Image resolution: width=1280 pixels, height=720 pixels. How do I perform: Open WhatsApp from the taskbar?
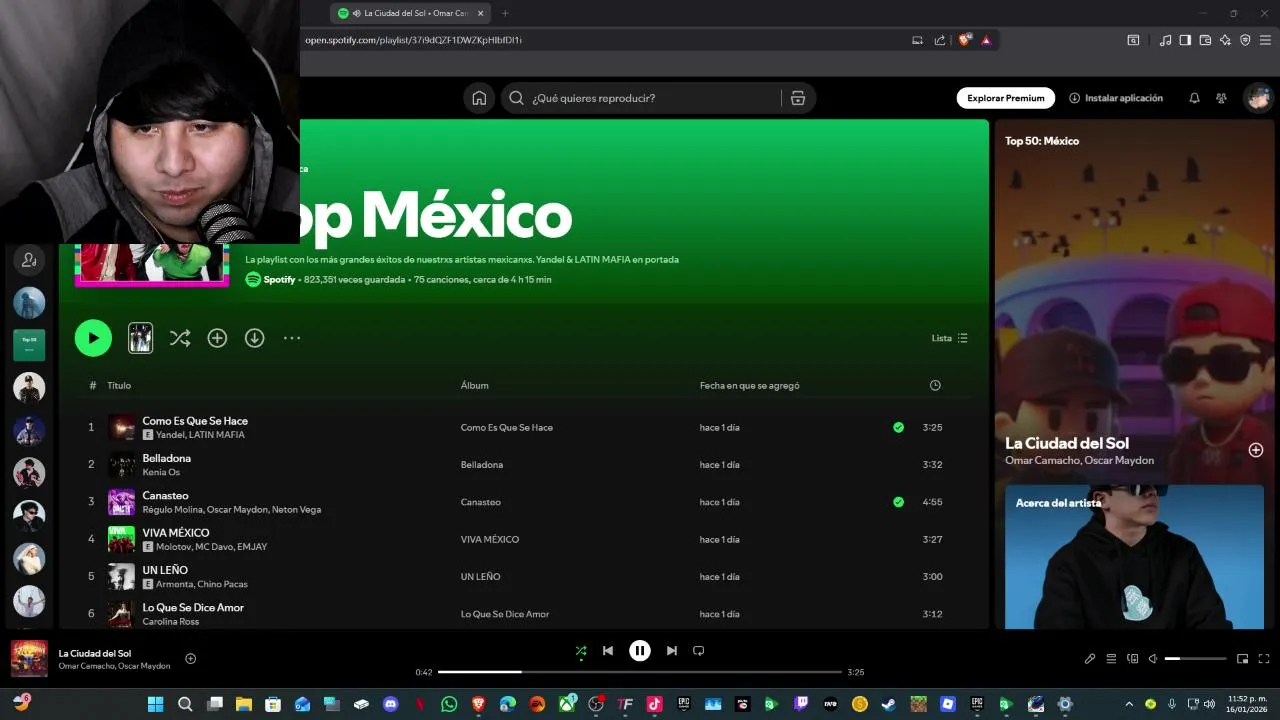pos(448,704)
